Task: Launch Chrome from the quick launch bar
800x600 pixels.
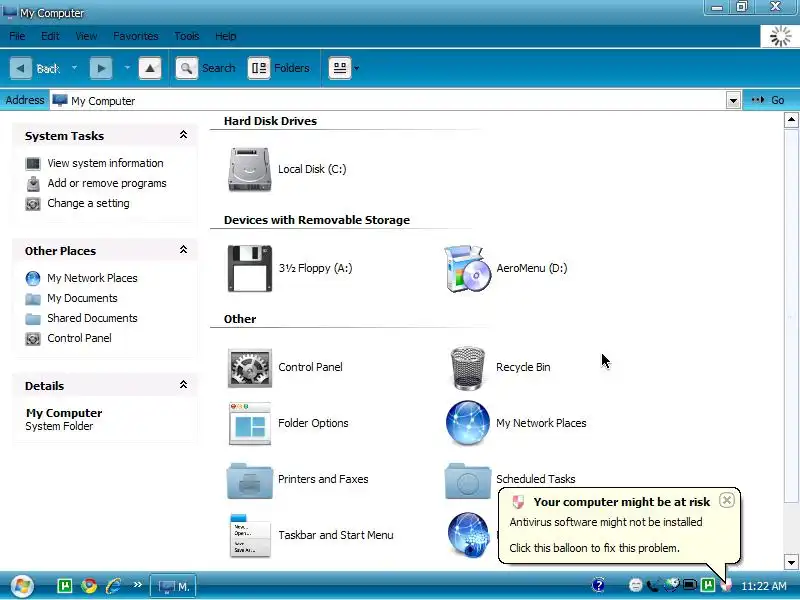Action: (x=89, y=586)
